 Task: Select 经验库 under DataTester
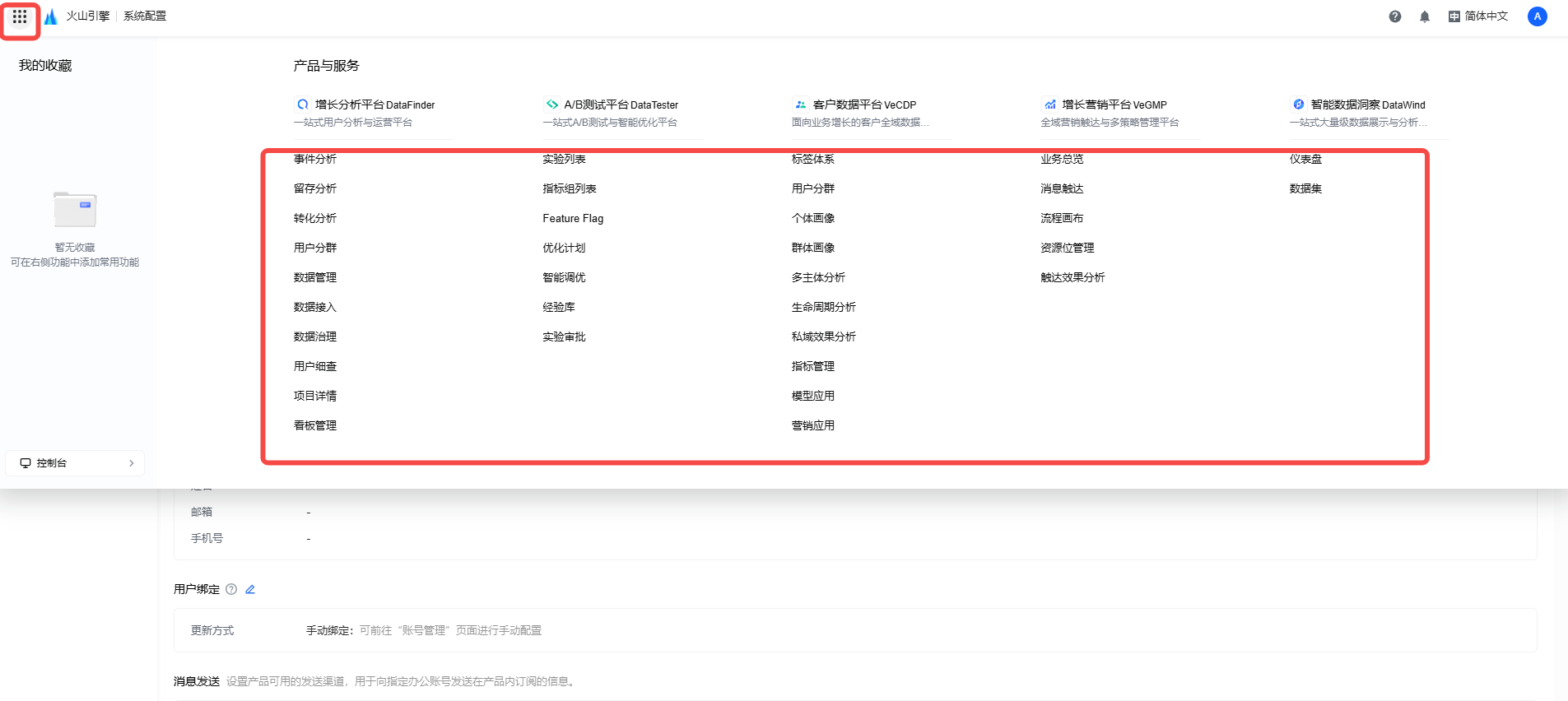click(559, 307)
